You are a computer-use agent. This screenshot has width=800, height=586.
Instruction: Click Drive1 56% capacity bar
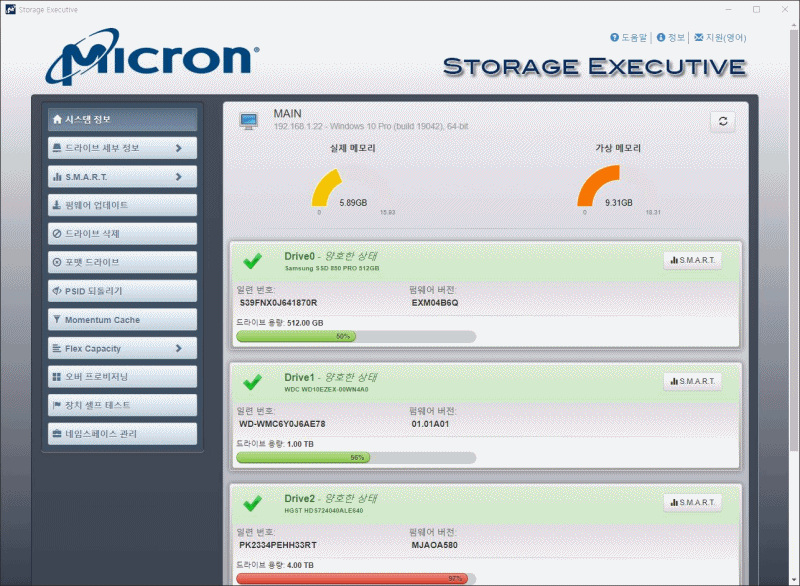point(356,457)
